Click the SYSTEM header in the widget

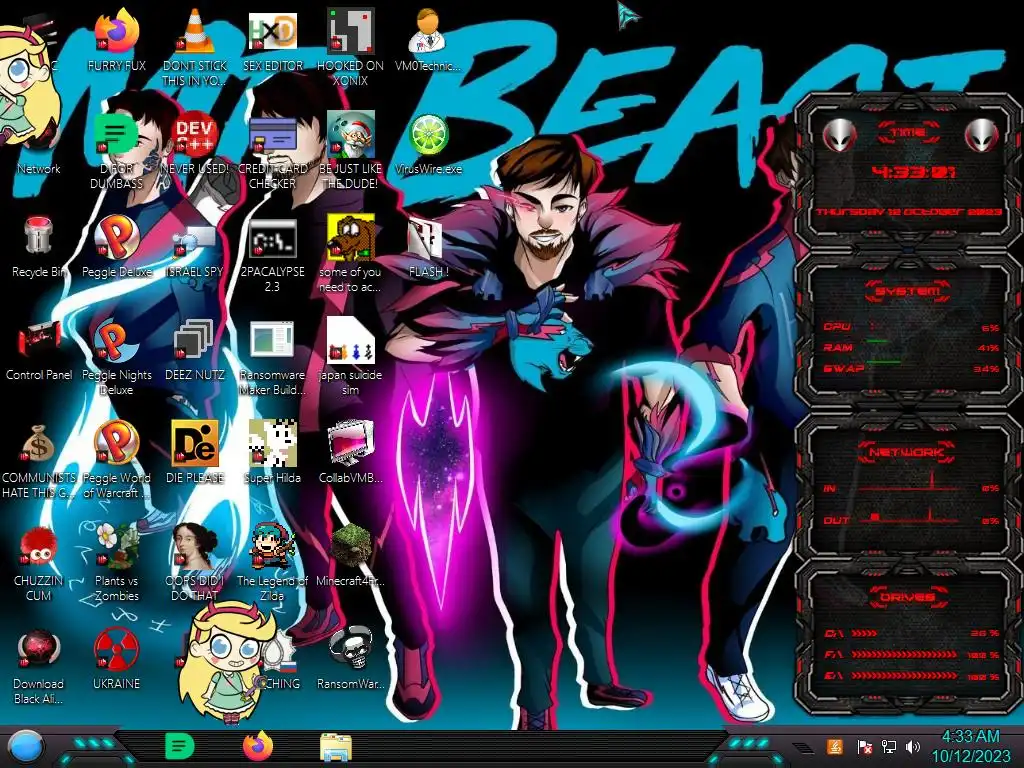click(907, 291)
